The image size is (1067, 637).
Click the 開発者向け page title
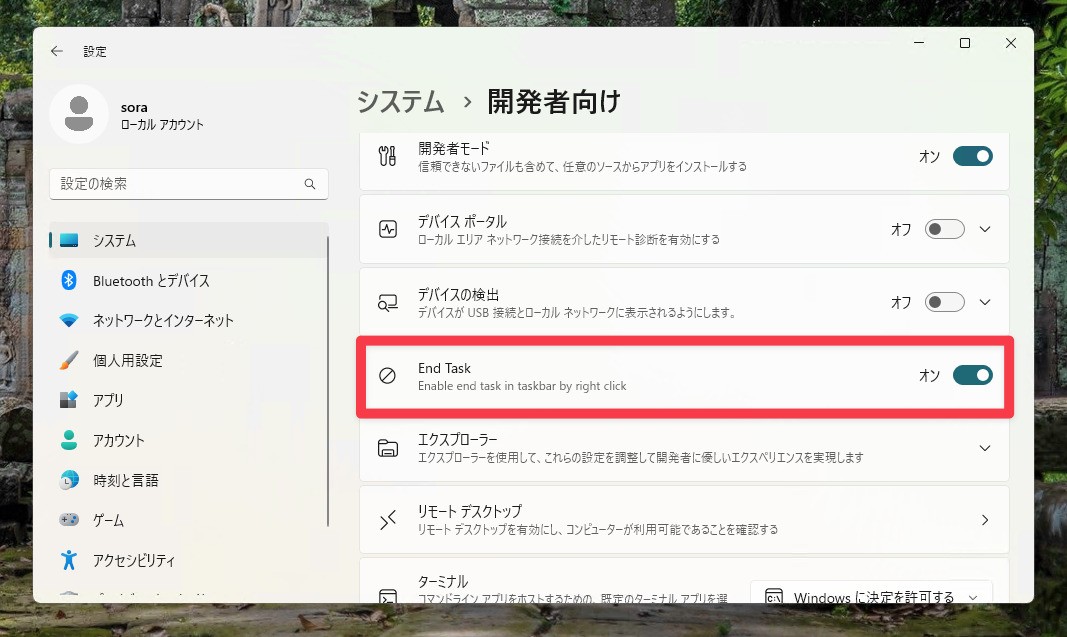tap(554, 102)
